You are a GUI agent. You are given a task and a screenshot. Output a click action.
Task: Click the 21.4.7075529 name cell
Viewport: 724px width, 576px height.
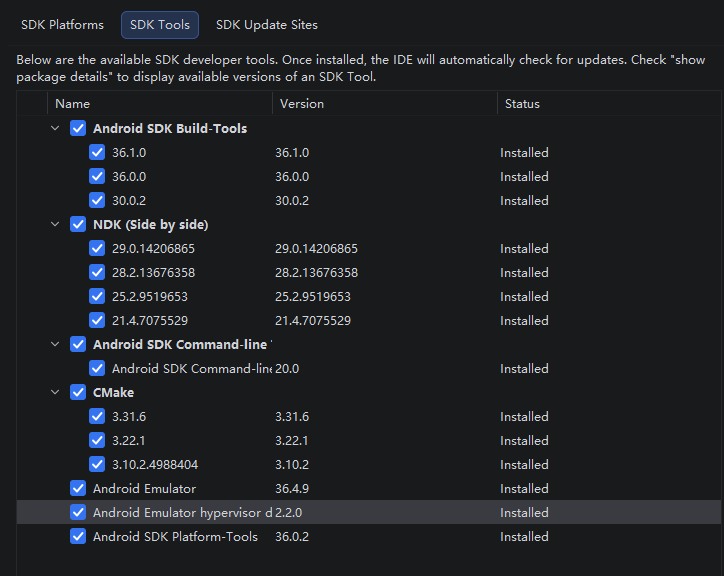(x=150, y=321)
